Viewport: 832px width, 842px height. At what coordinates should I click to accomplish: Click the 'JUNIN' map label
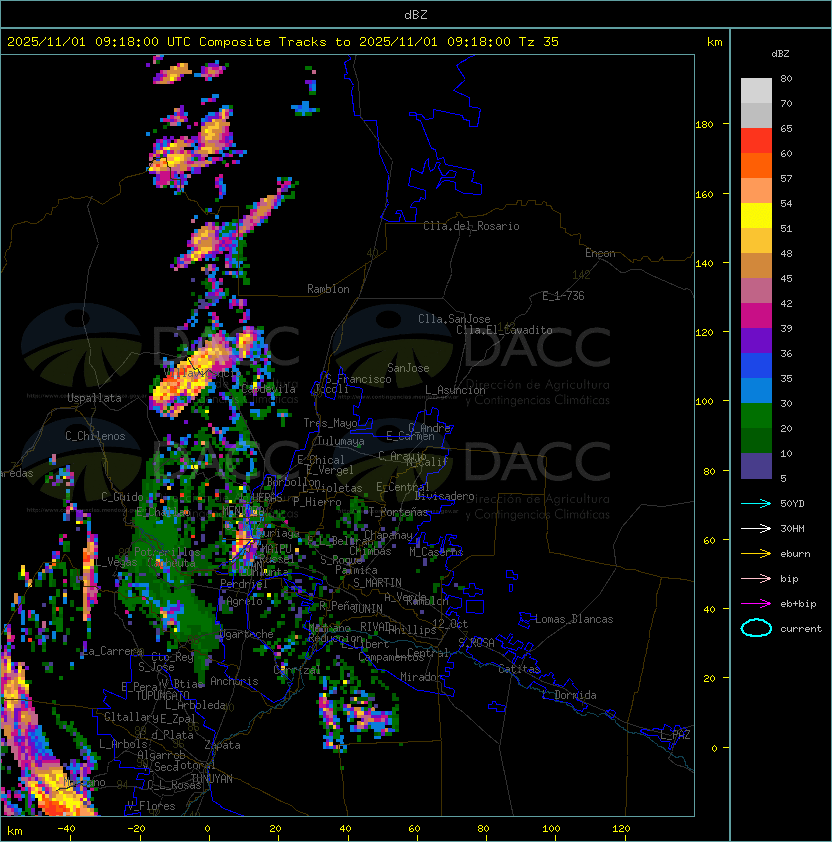tap(367, 608)
